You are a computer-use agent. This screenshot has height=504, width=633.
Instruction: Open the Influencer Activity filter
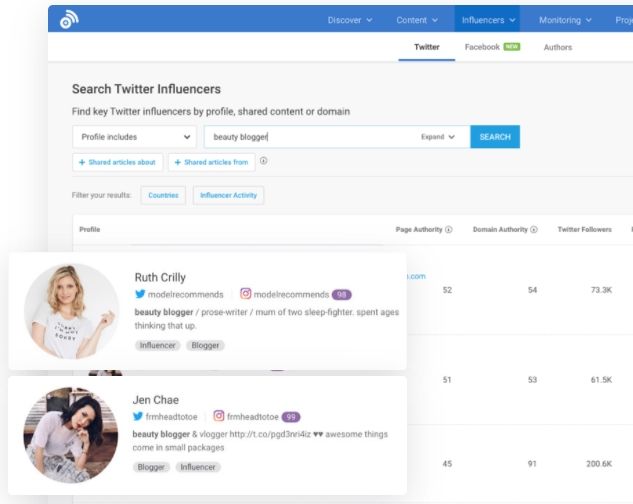[x=228, y=195]
